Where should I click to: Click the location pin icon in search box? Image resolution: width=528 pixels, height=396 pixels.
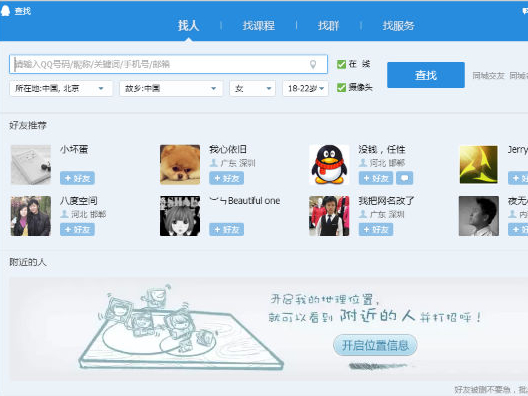313,64
